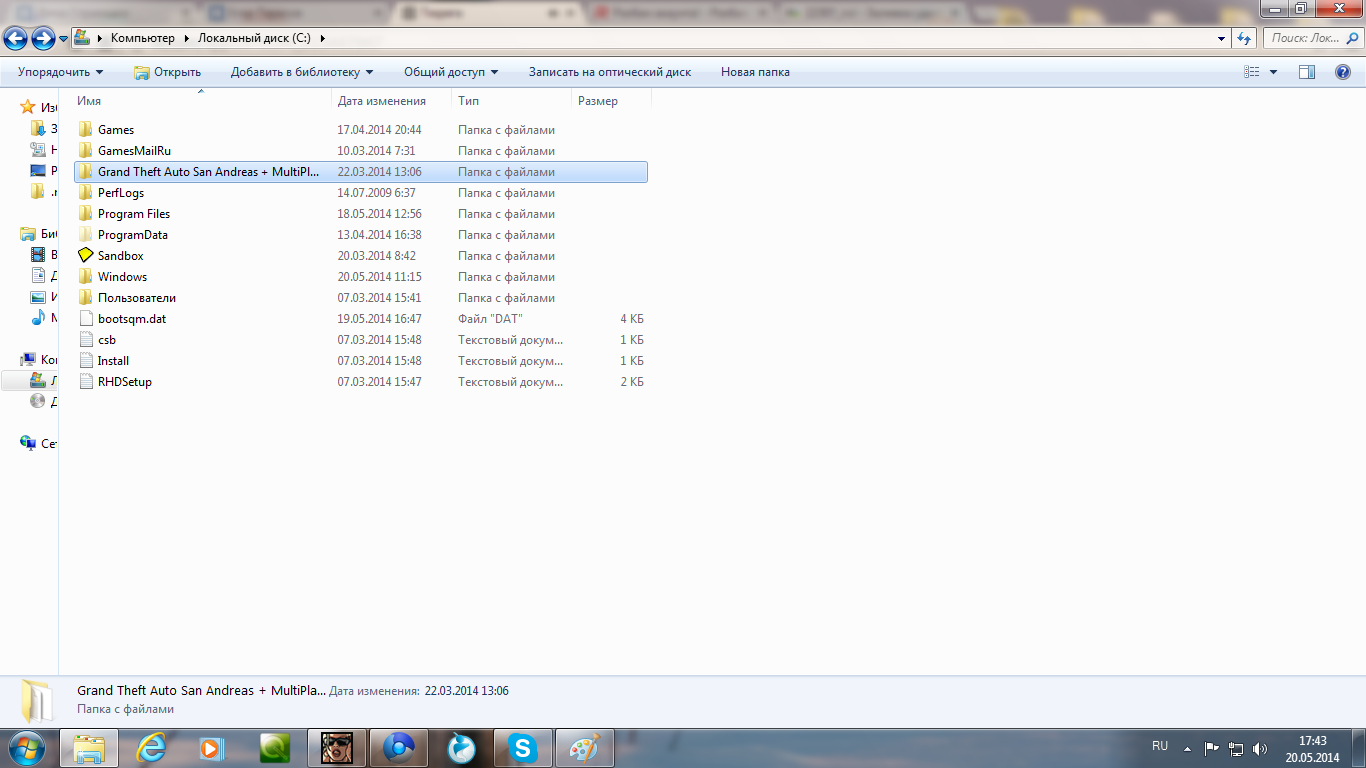Image resolution: width=1366 pixels, height=768 pixels.
Task: Click the volume speaker tray icon
Action: [1260, 748]
